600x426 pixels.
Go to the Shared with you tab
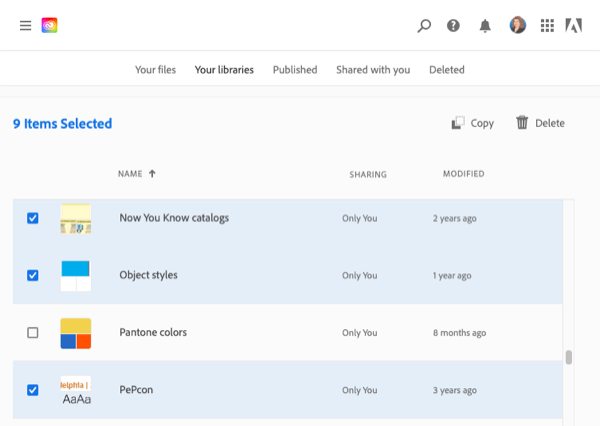coord(373,70)
